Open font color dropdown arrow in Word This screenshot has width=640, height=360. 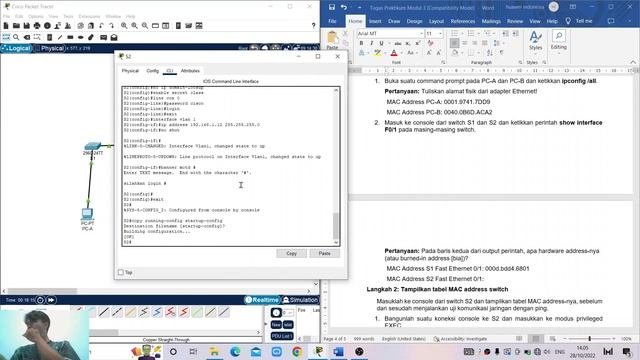[401, 53]
